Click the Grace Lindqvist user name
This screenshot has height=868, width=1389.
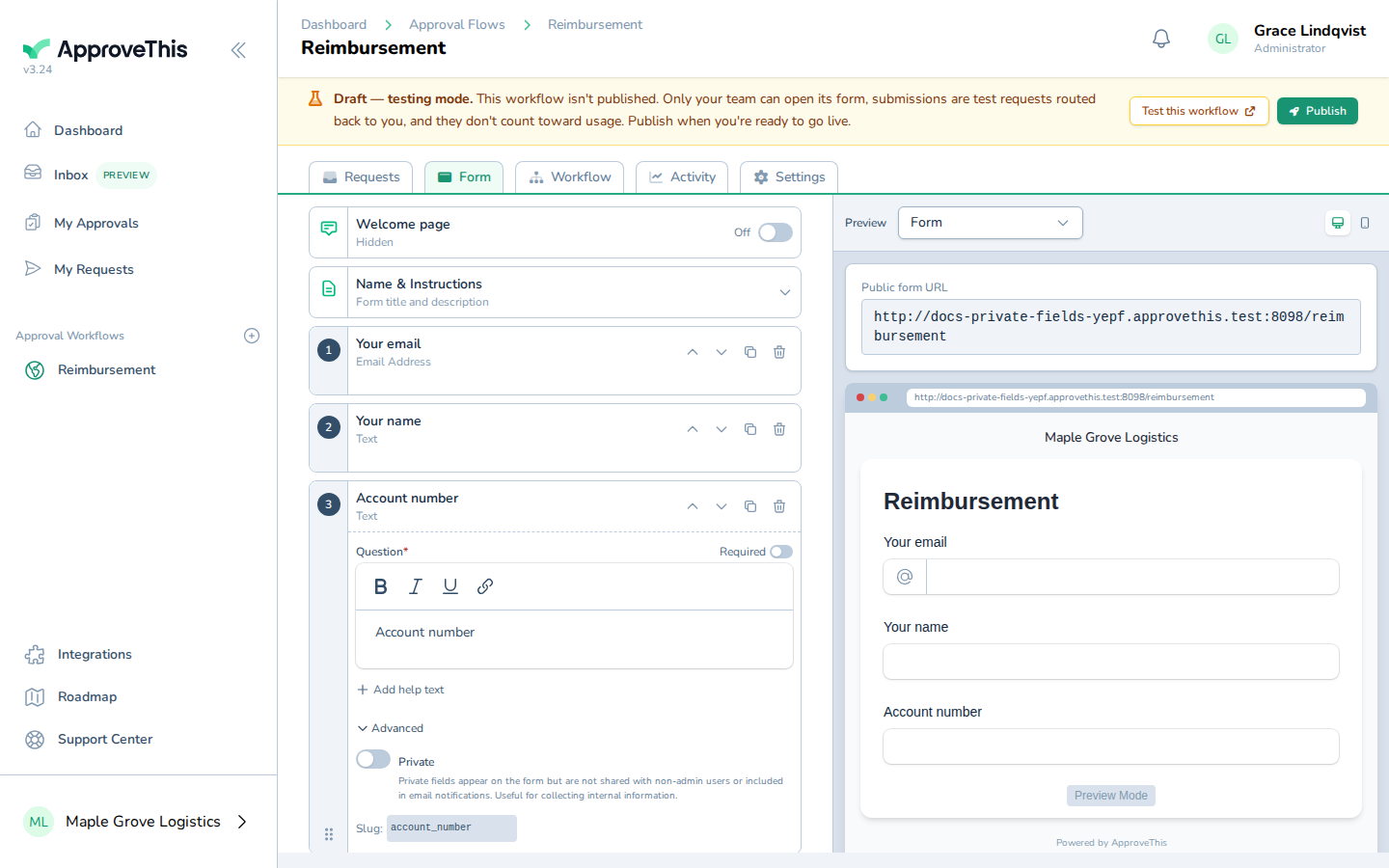(x=1310, y=31)
